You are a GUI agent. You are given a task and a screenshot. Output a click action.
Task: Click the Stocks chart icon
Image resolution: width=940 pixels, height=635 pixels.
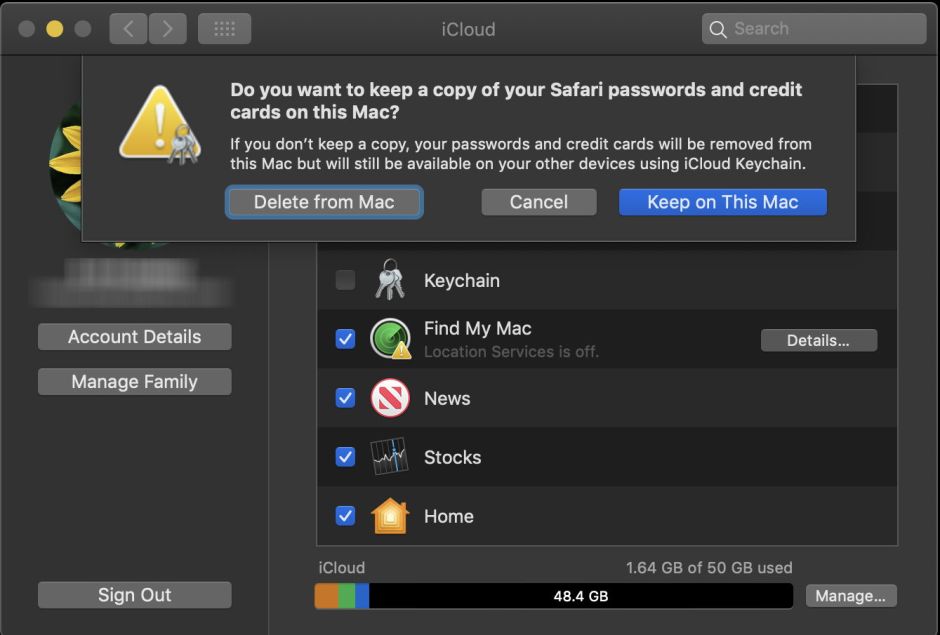(390, 457)
